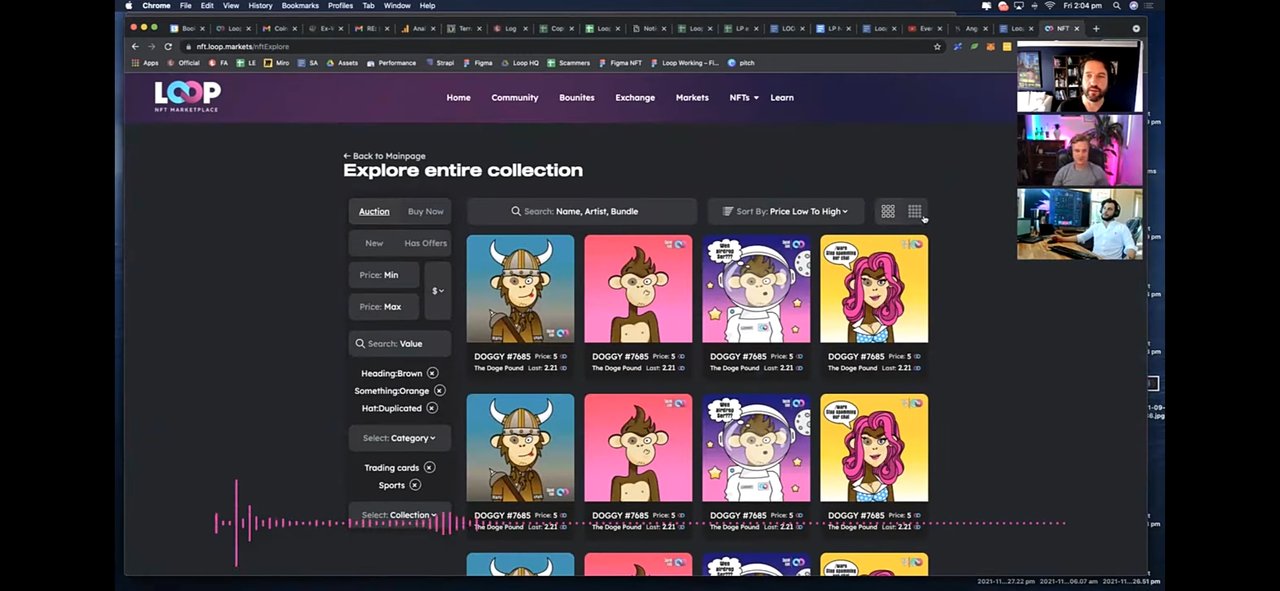
Task: Toggle the New filter
Action: point(374,243)
